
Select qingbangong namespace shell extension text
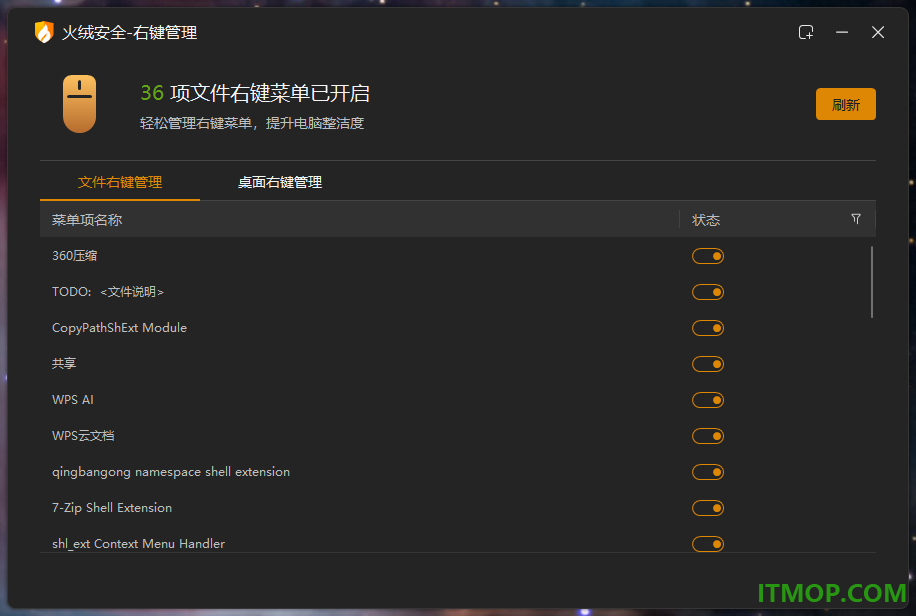[171, 472]
